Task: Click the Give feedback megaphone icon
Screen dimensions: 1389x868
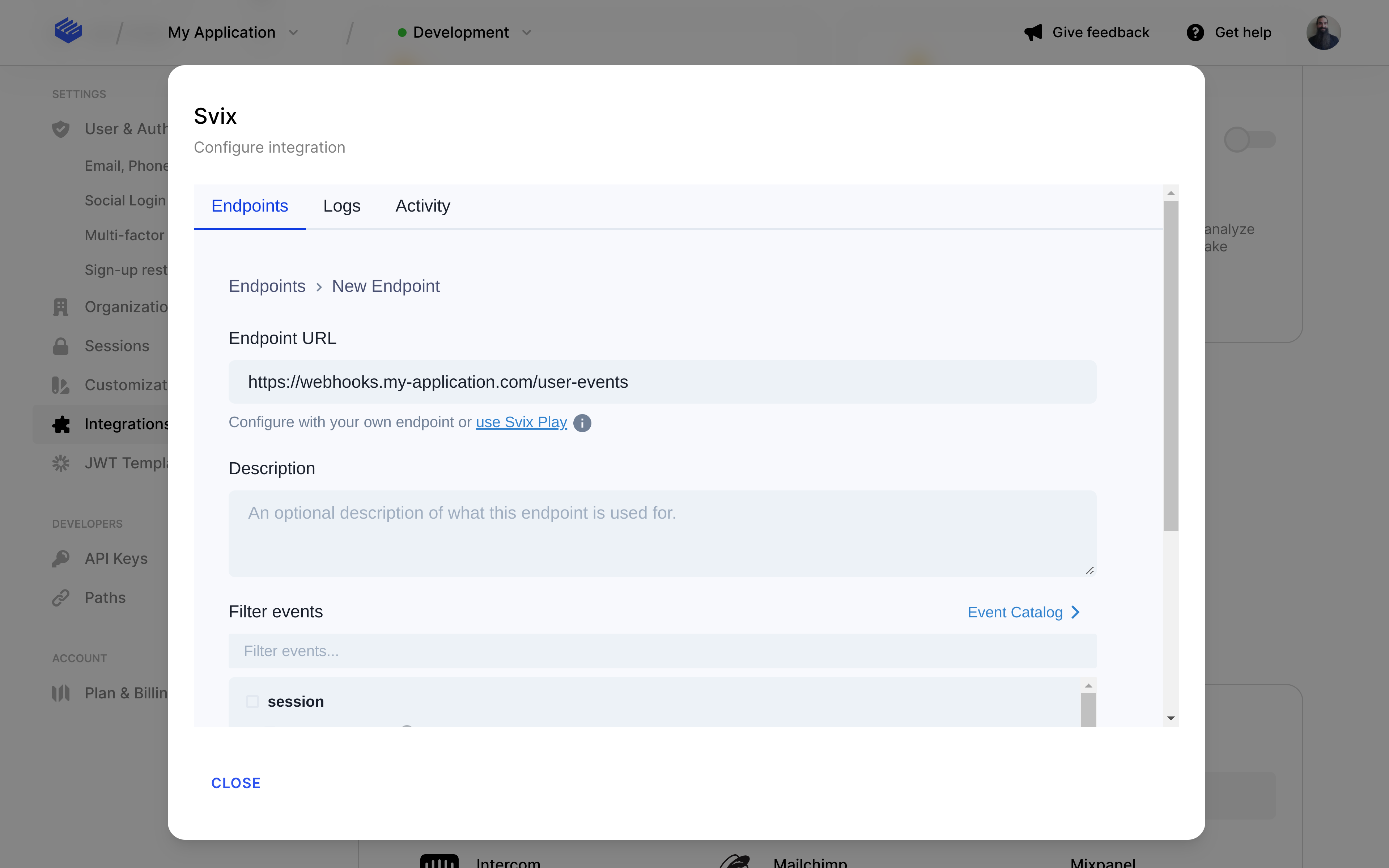Action: click(x=1033, y=33)
